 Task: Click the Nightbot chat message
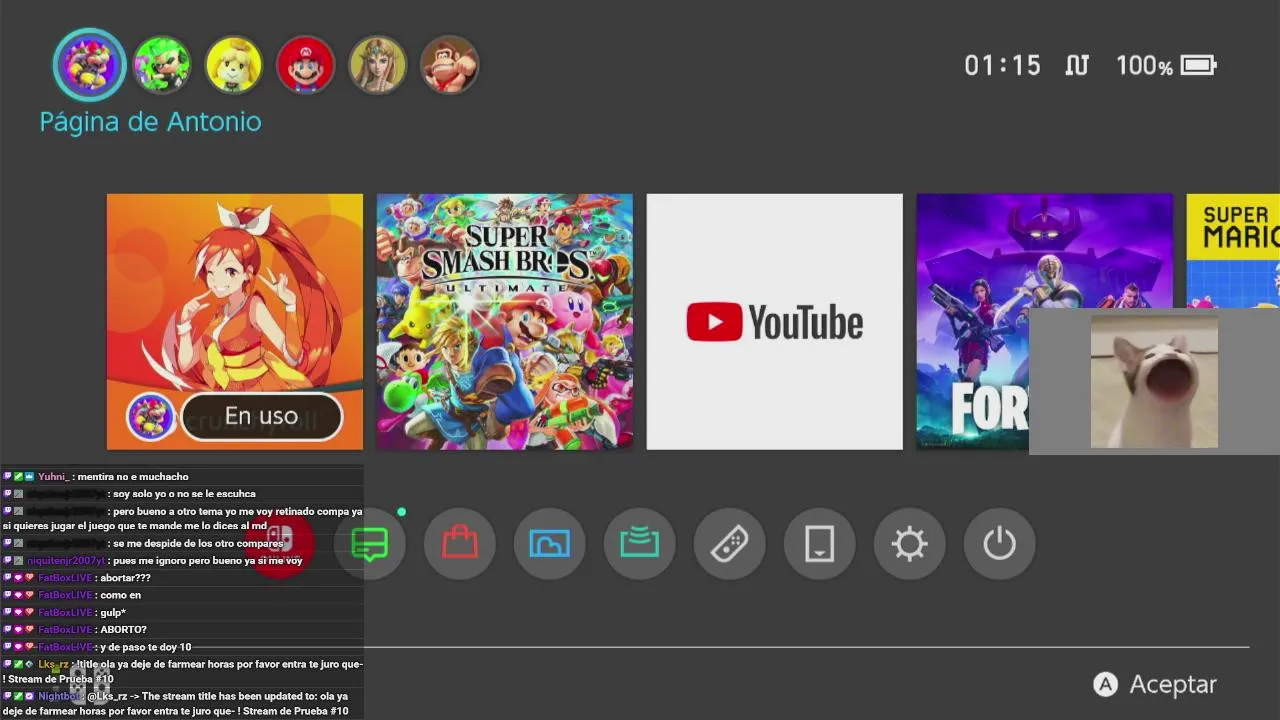(x=182, y=703)
